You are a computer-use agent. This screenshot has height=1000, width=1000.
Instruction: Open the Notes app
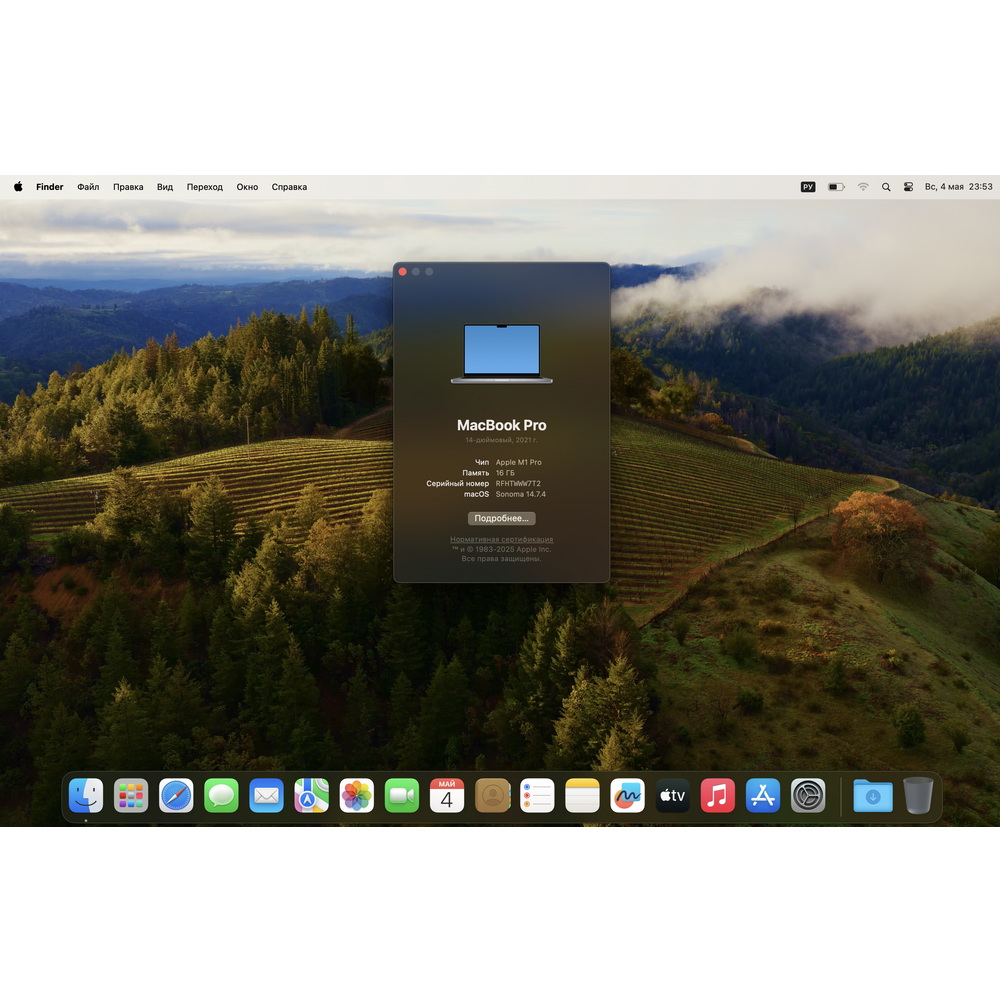(582, 795)
